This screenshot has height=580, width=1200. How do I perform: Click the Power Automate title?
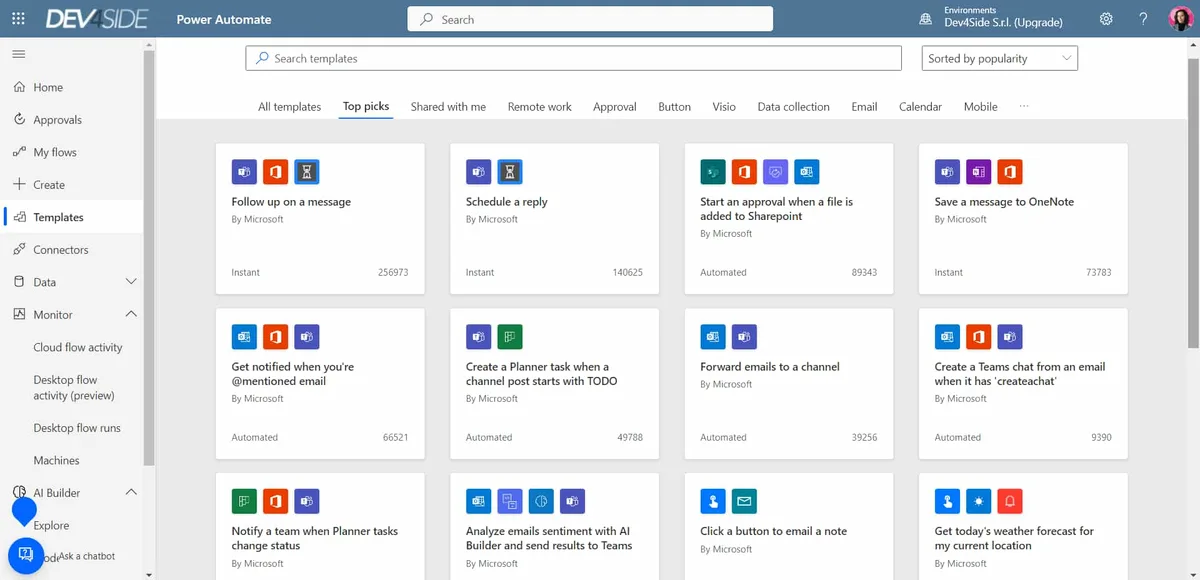click(224, 19)
